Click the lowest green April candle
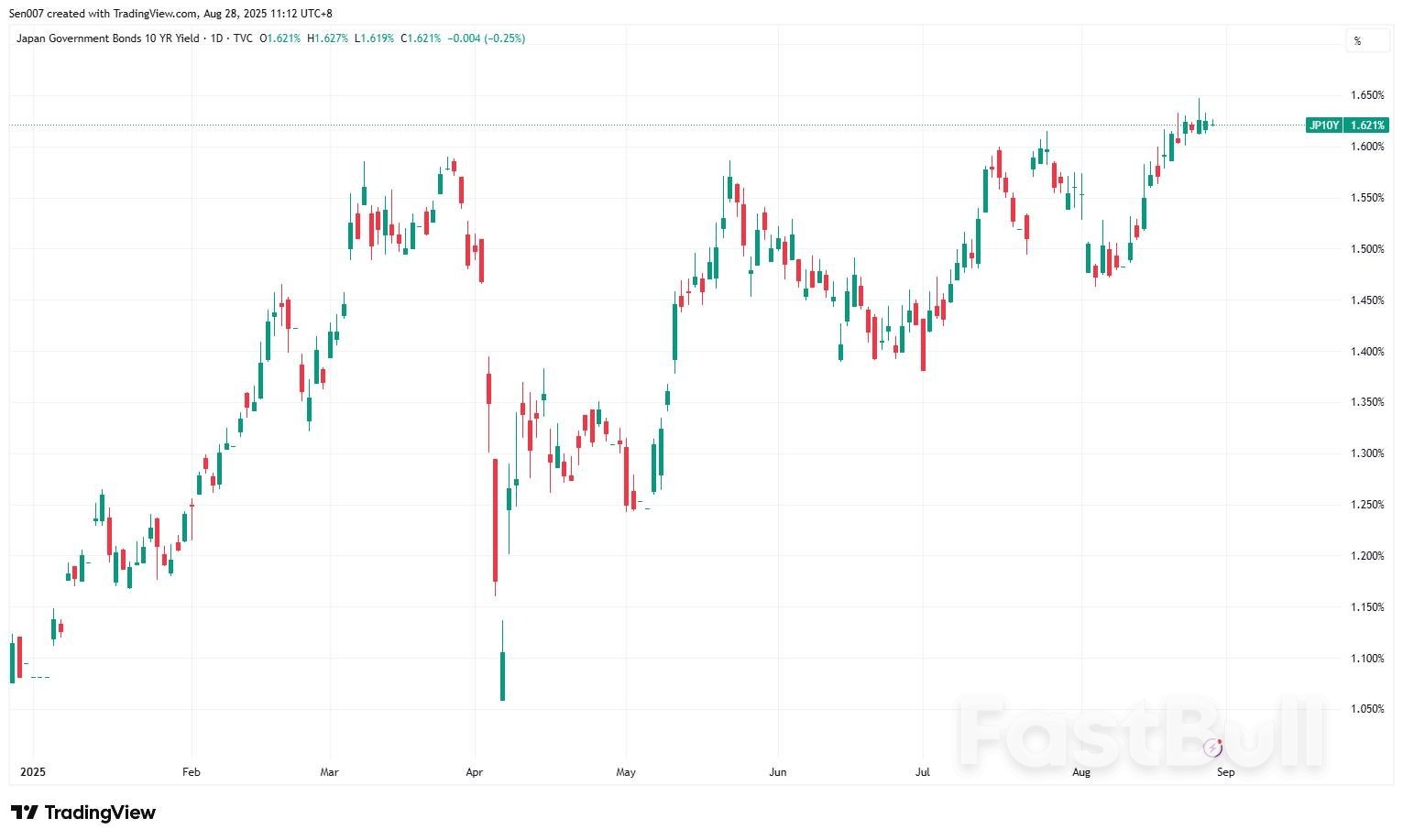1403x840 pixels. coord(502,676)
